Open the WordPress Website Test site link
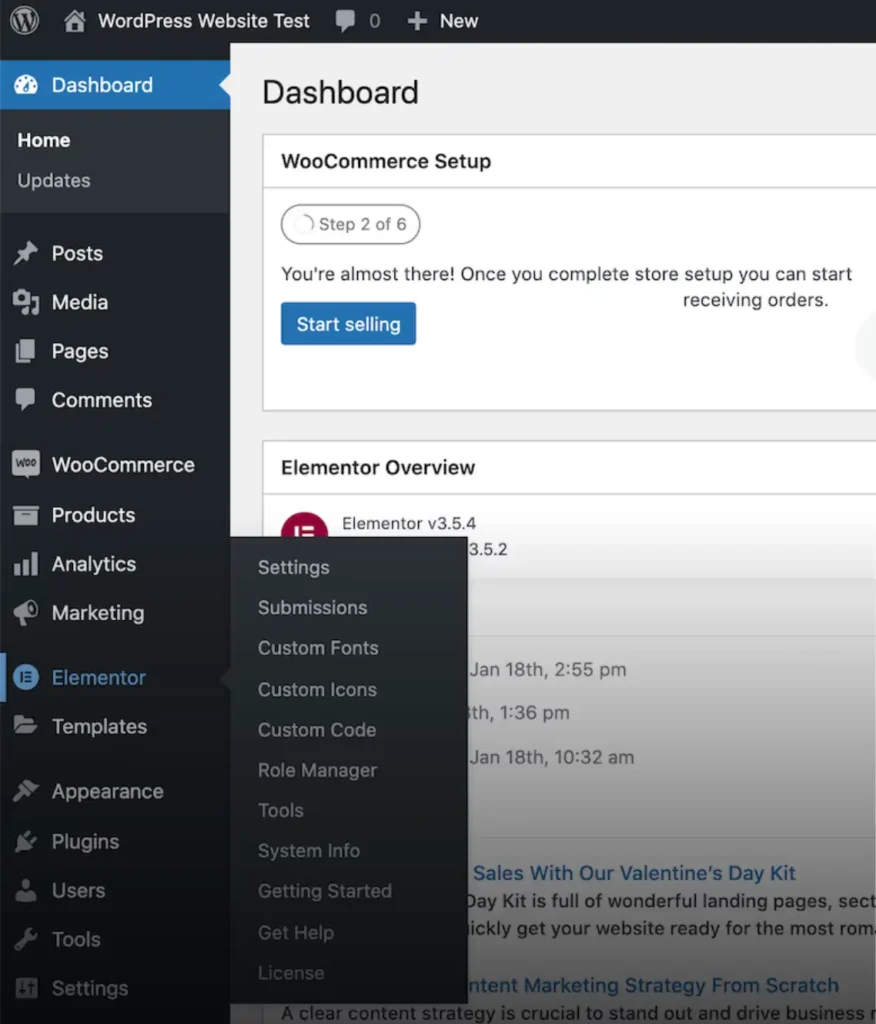This screenshot has height=1024, width=876. (x=203, y=21)
